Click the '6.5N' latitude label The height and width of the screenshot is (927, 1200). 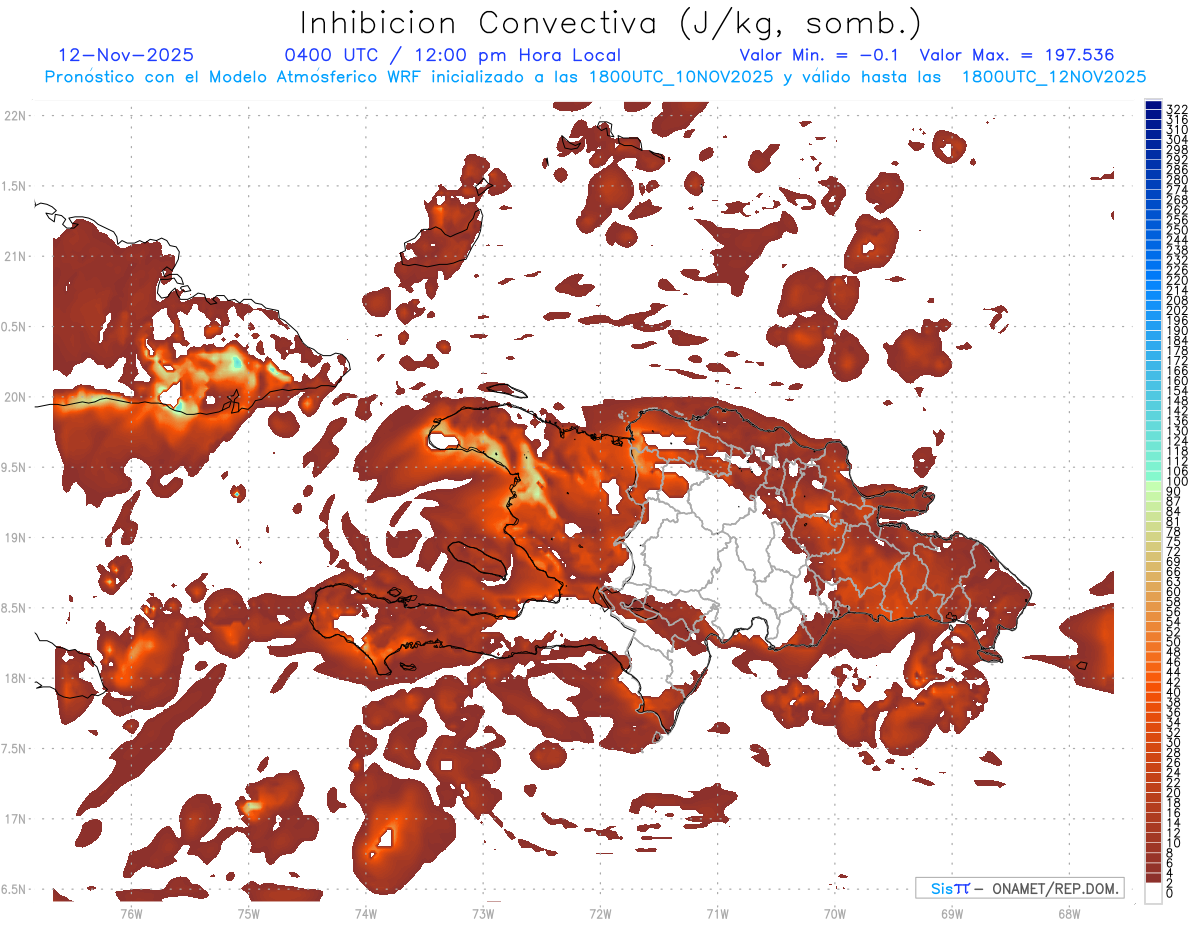click(15, 890)
